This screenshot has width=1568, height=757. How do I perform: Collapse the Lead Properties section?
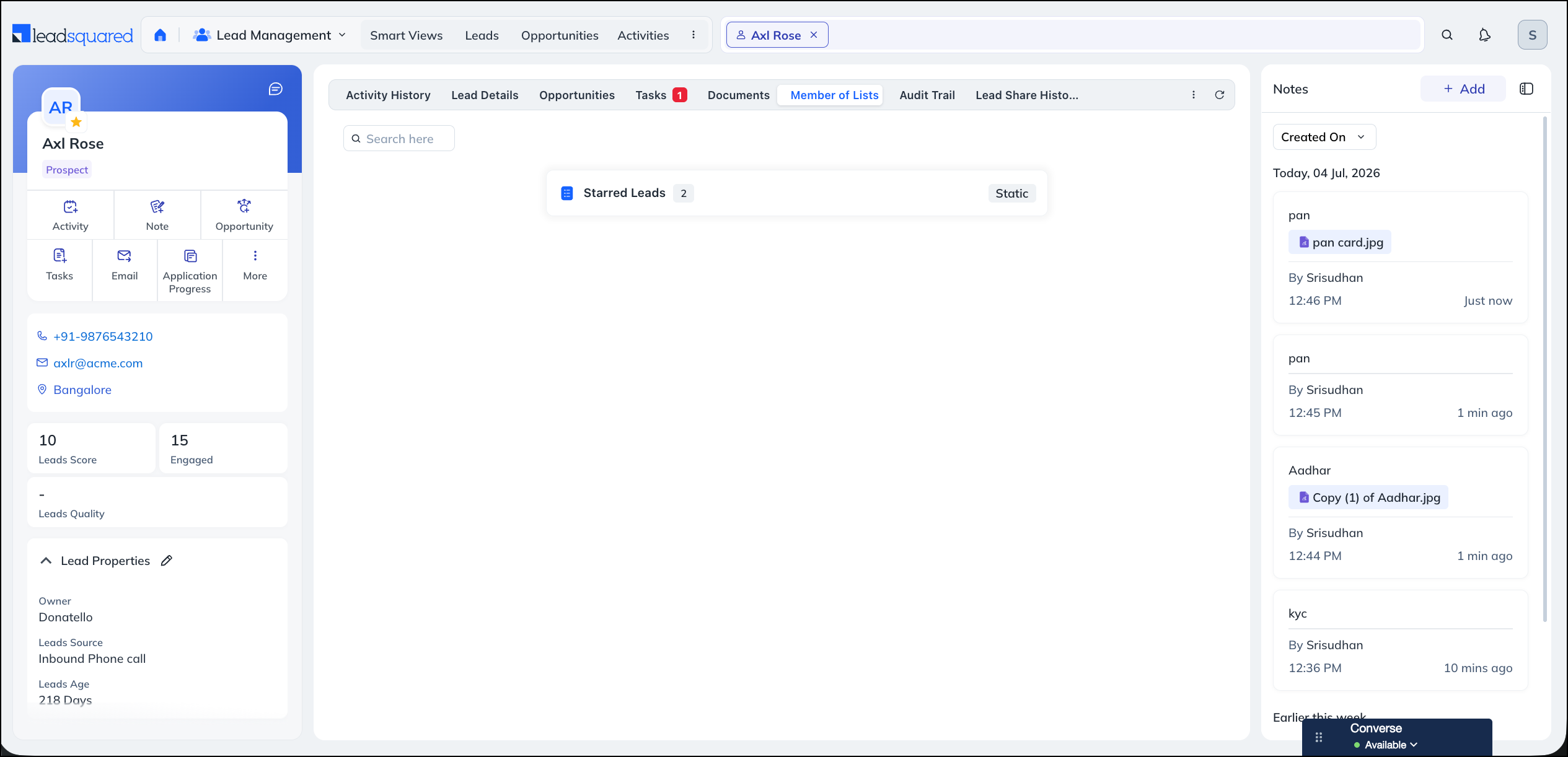[46, 561]
